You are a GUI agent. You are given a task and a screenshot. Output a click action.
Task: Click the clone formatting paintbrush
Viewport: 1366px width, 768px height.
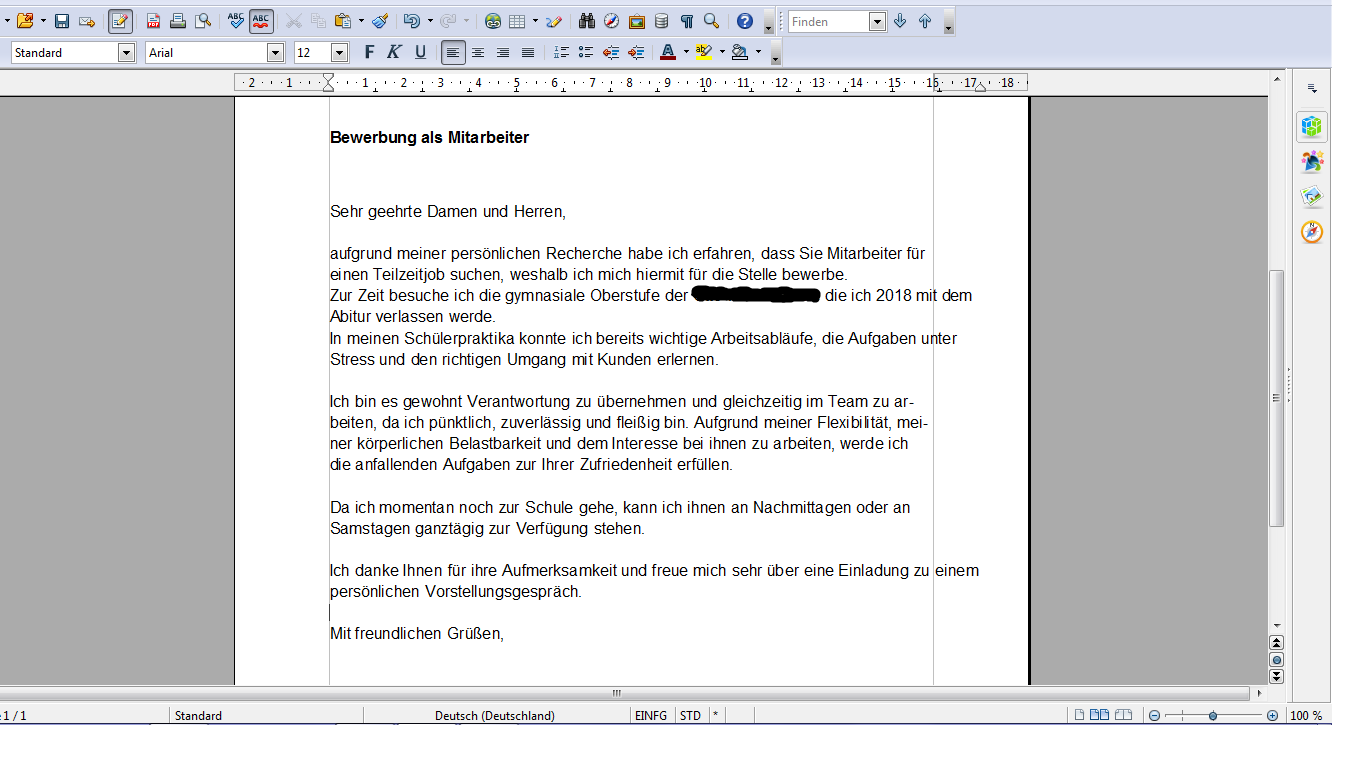pyautogui.click(x=380, y=21)
